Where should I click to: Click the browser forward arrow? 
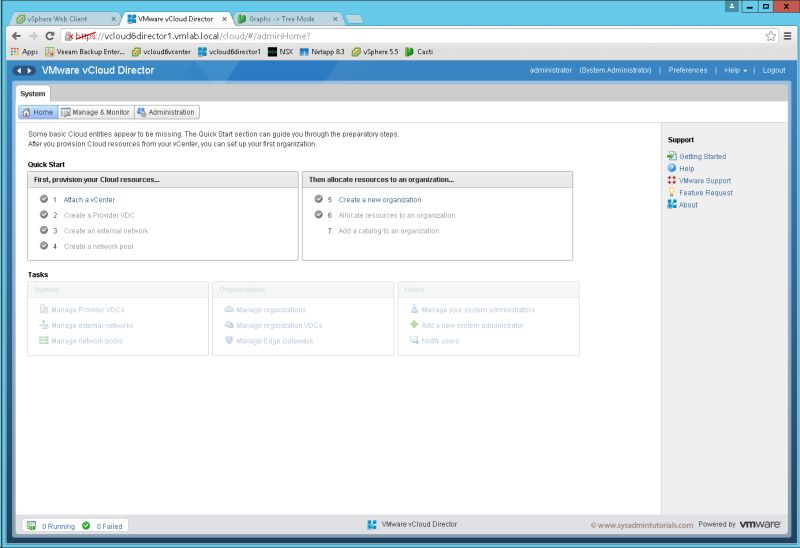coord(33,36)
